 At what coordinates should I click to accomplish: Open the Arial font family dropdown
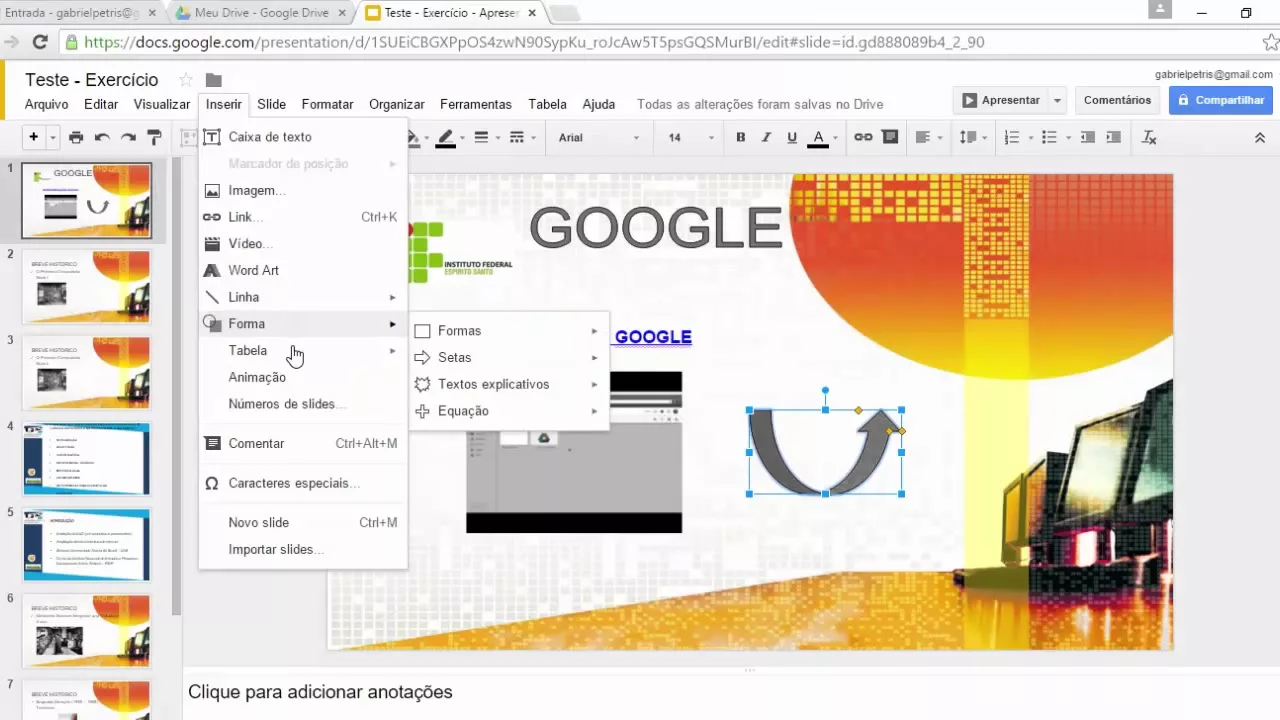coord(598,137)
